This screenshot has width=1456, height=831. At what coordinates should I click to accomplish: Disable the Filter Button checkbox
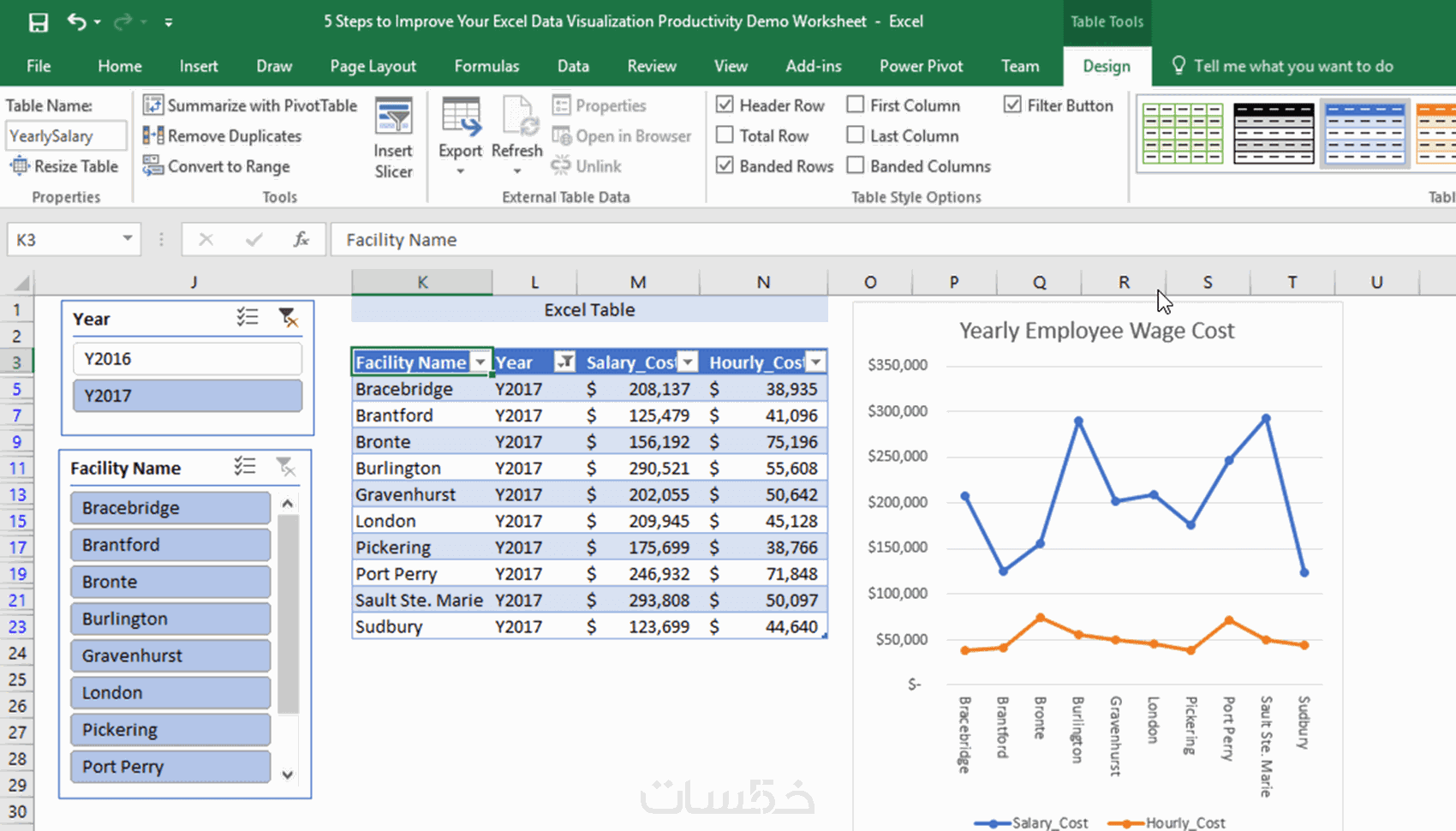pos(1012,105)
